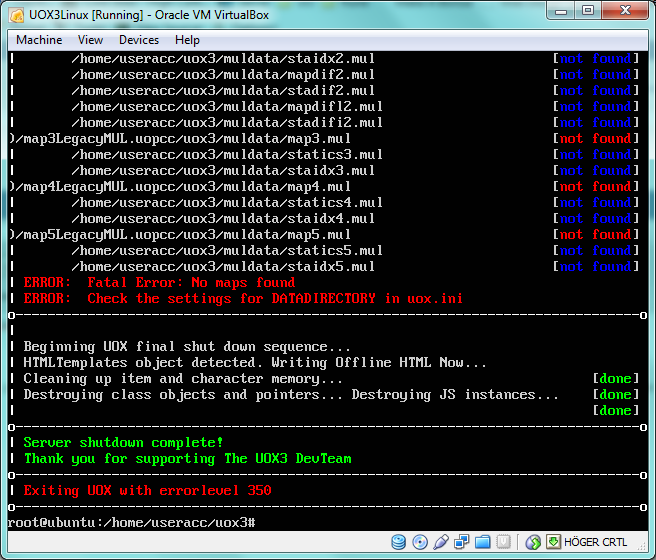Open the shared folders status icon
656x560 pixels.
482,542
